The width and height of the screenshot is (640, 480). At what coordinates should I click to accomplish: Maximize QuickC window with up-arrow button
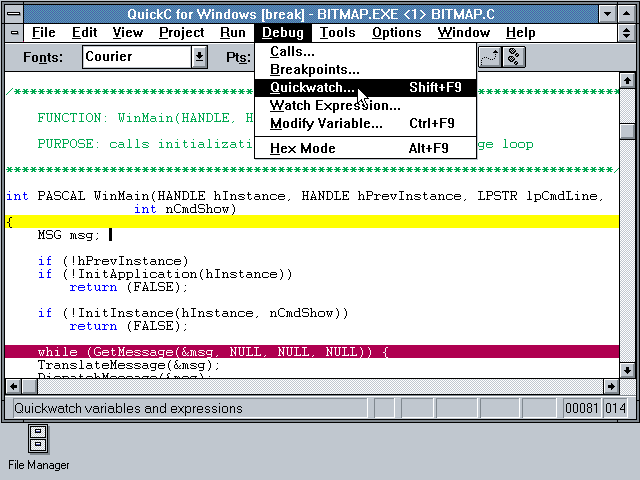pos(626,13)
